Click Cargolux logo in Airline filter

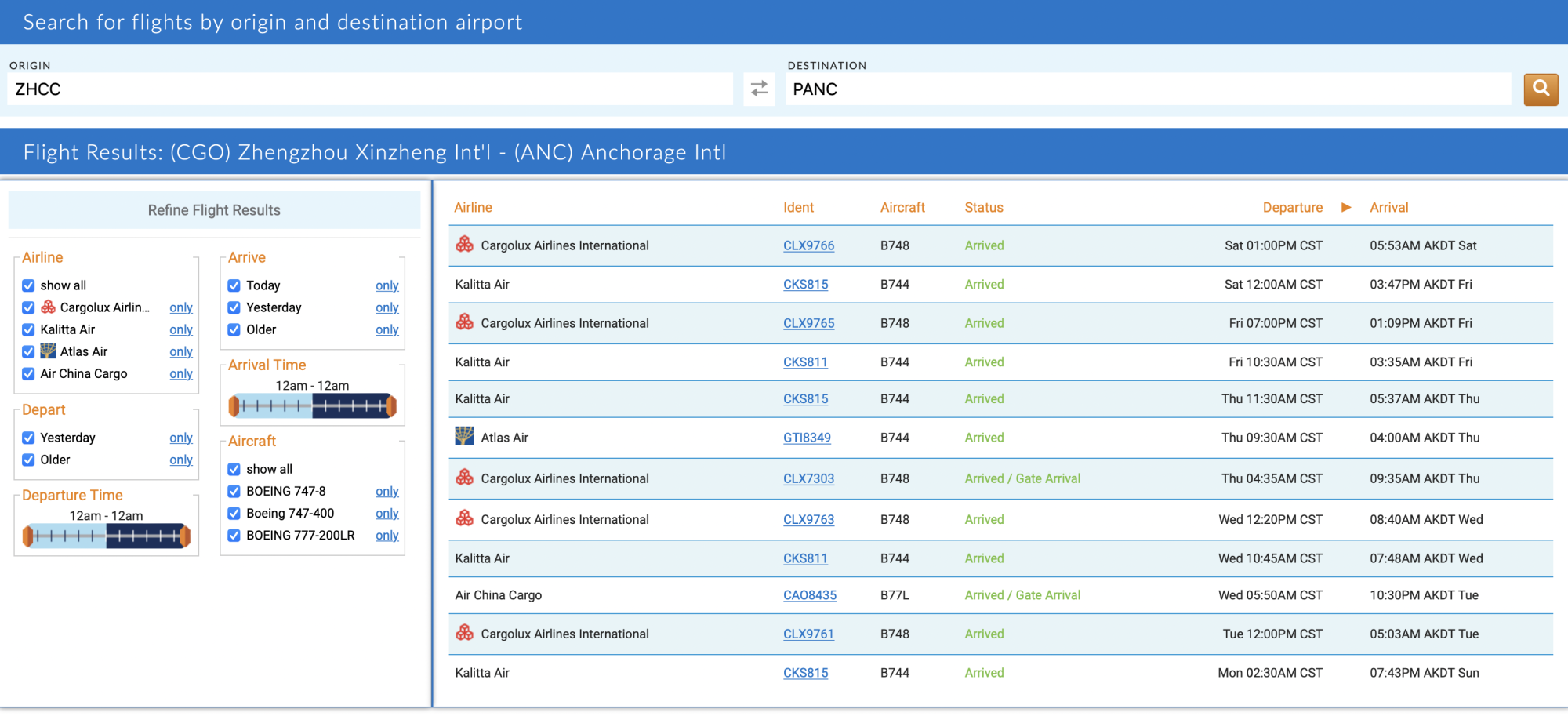coord(49,307)
